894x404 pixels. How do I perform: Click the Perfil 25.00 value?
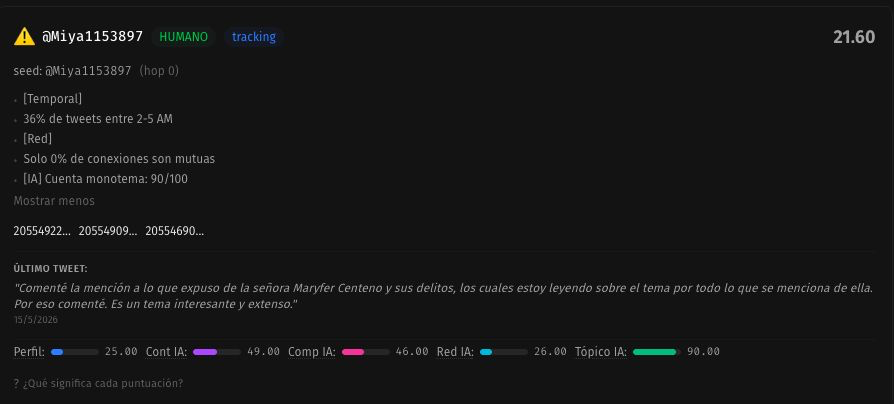[x=121, y=352]
